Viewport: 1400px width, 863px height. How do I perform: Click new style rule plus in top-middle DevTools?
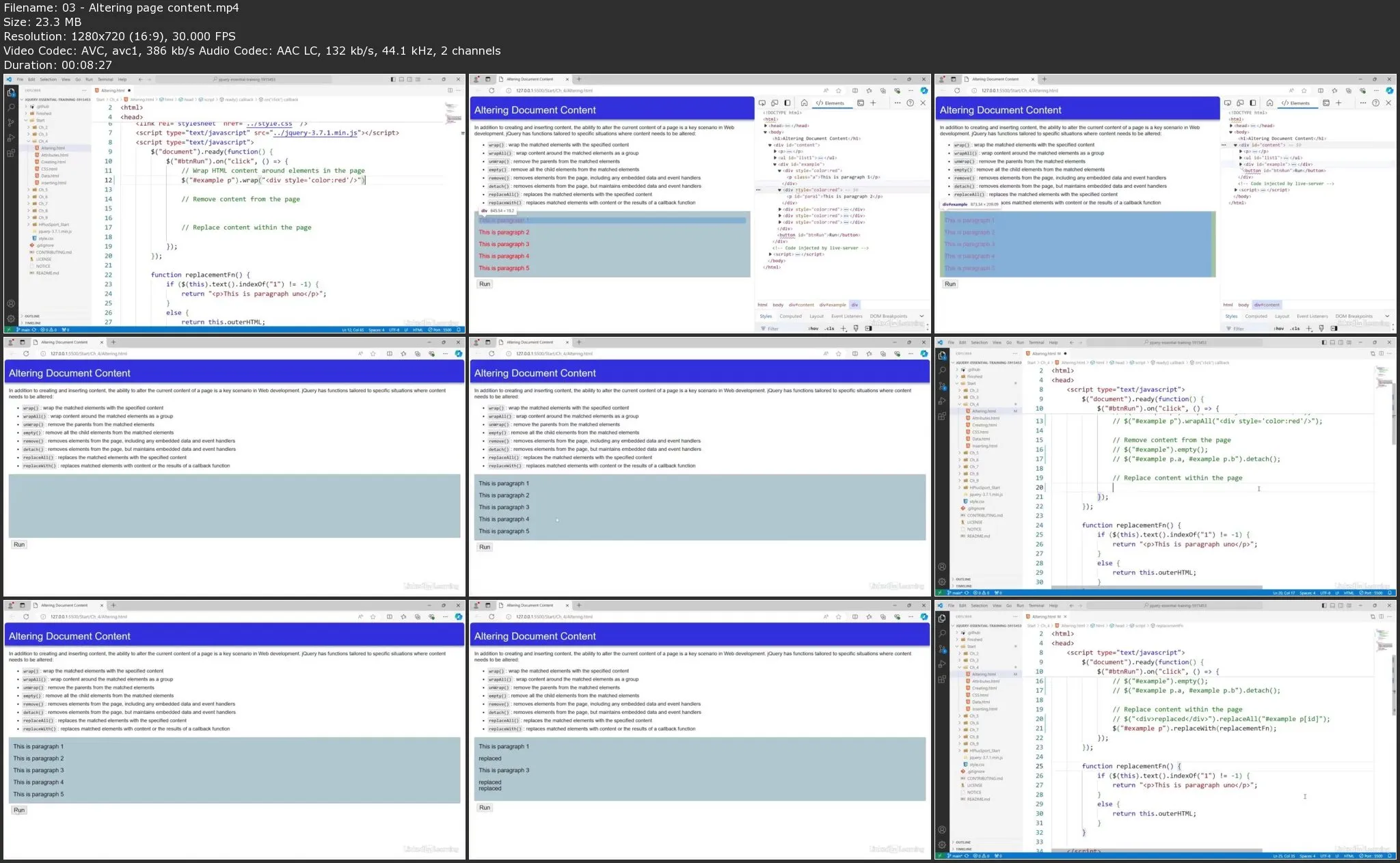coord(844,329)
